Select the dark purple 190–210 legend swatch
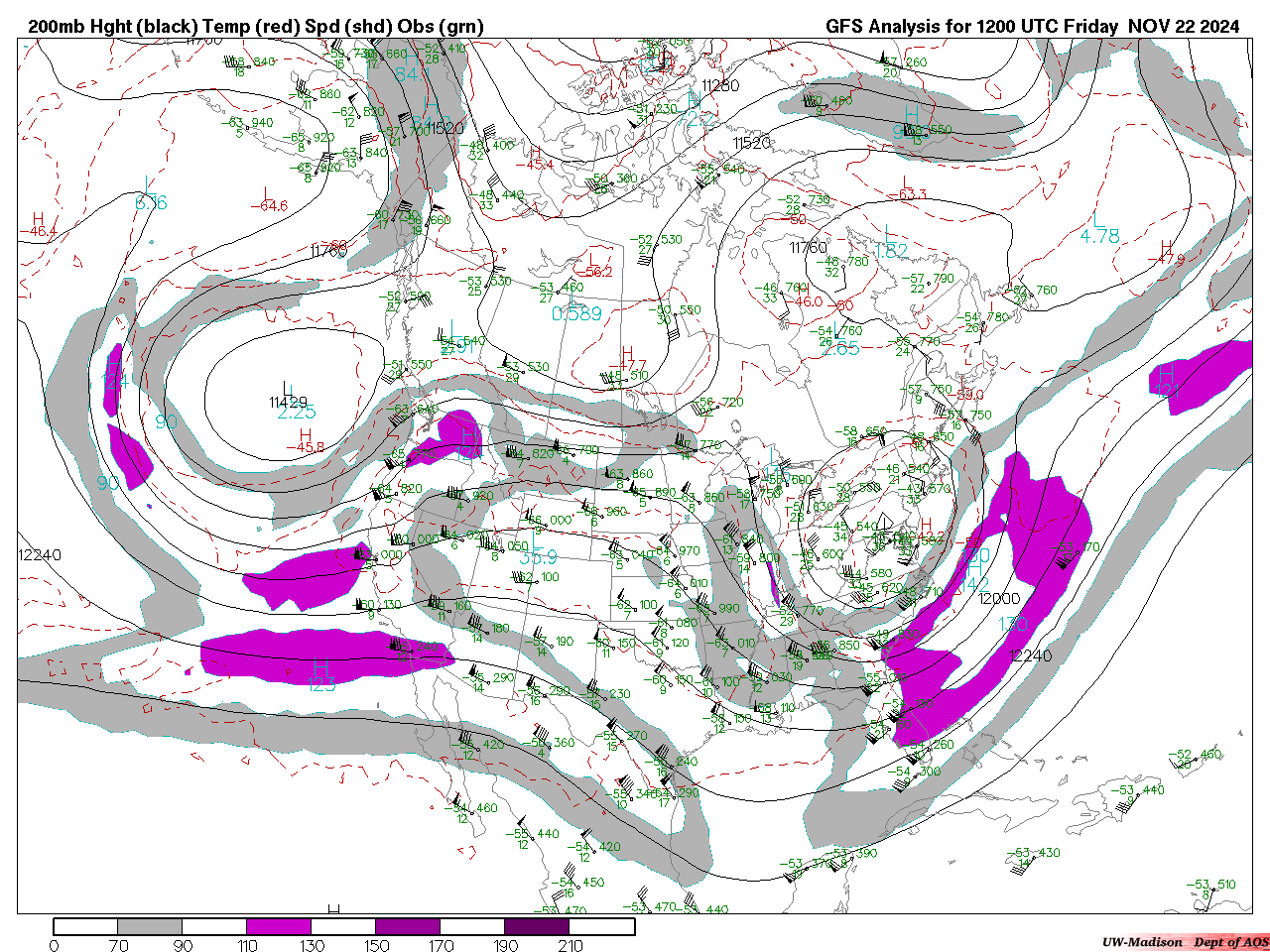The height and width of the screenshot is (952, 1270). (x=537, y=926)
